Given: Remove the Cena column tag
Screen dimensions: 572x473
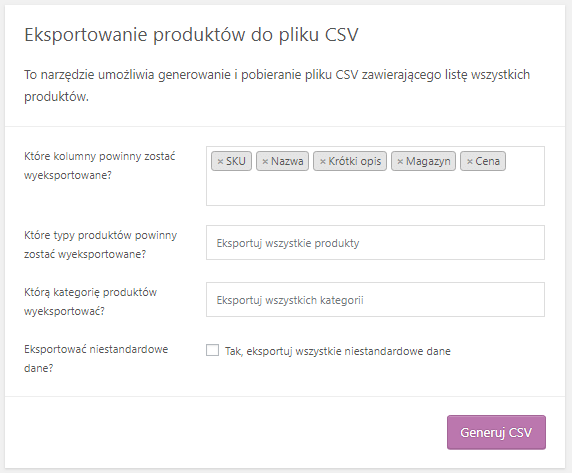Looking at the screenshot, I should click(469, 162).
